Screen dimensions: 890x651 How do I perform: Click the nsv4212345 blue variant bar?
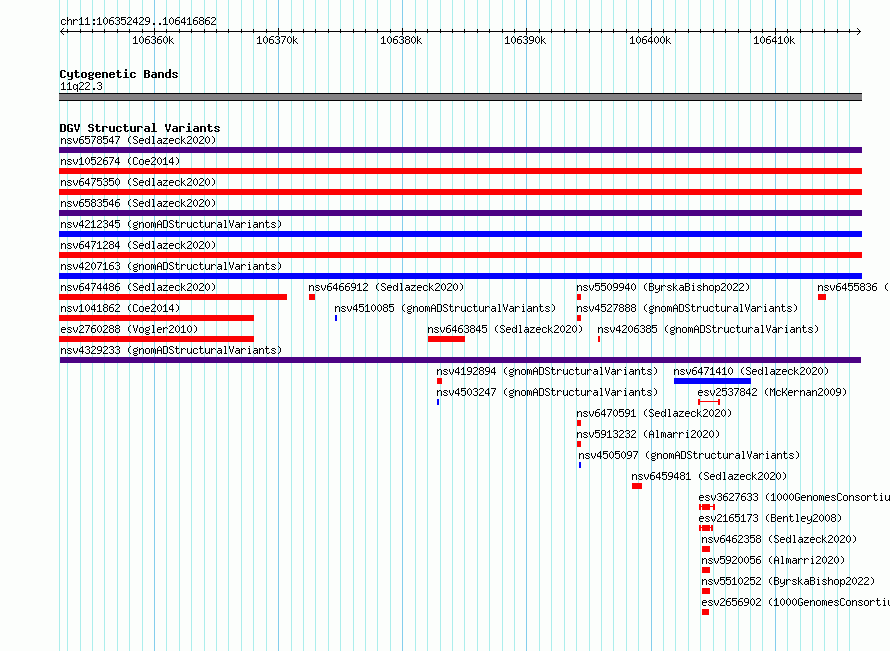click(460, 234)
